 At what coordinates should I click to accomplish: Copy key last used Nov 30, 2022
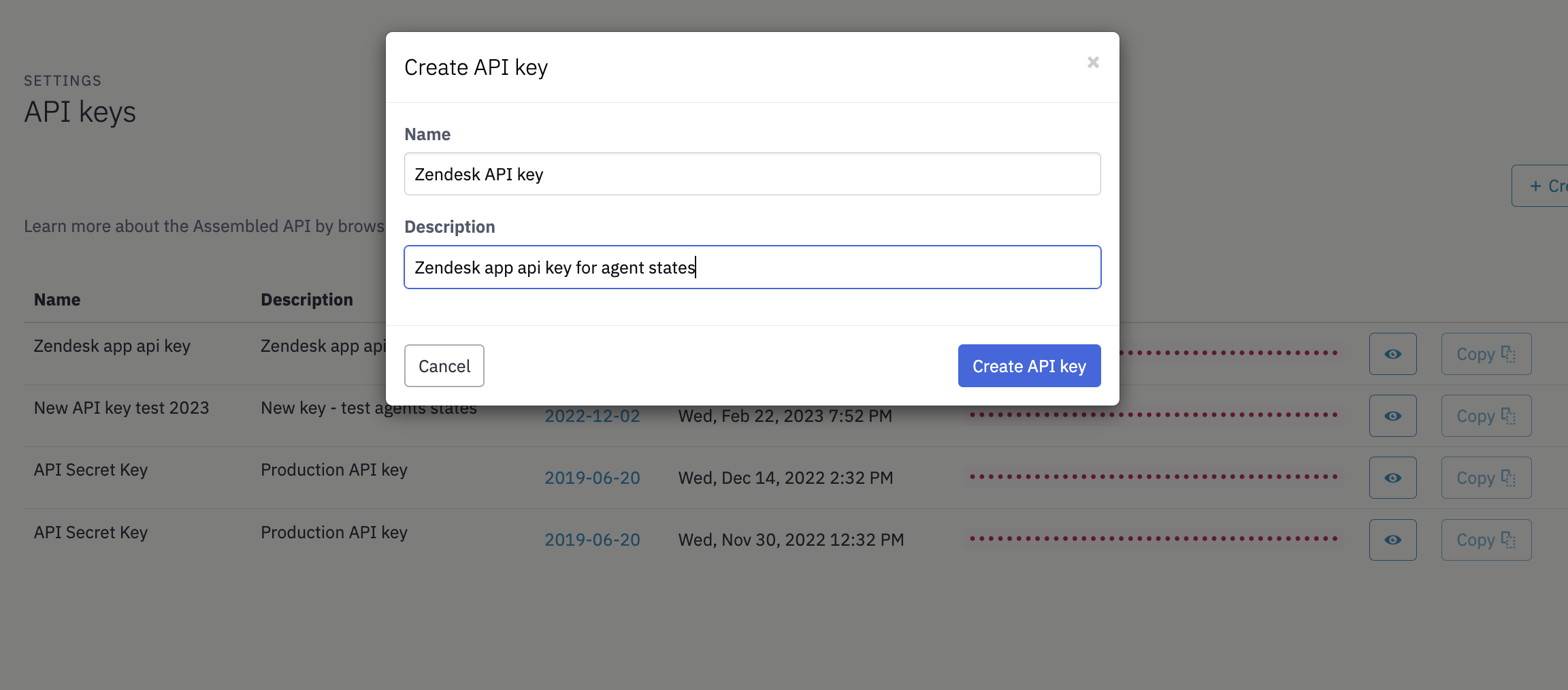tap(1486, 540)
